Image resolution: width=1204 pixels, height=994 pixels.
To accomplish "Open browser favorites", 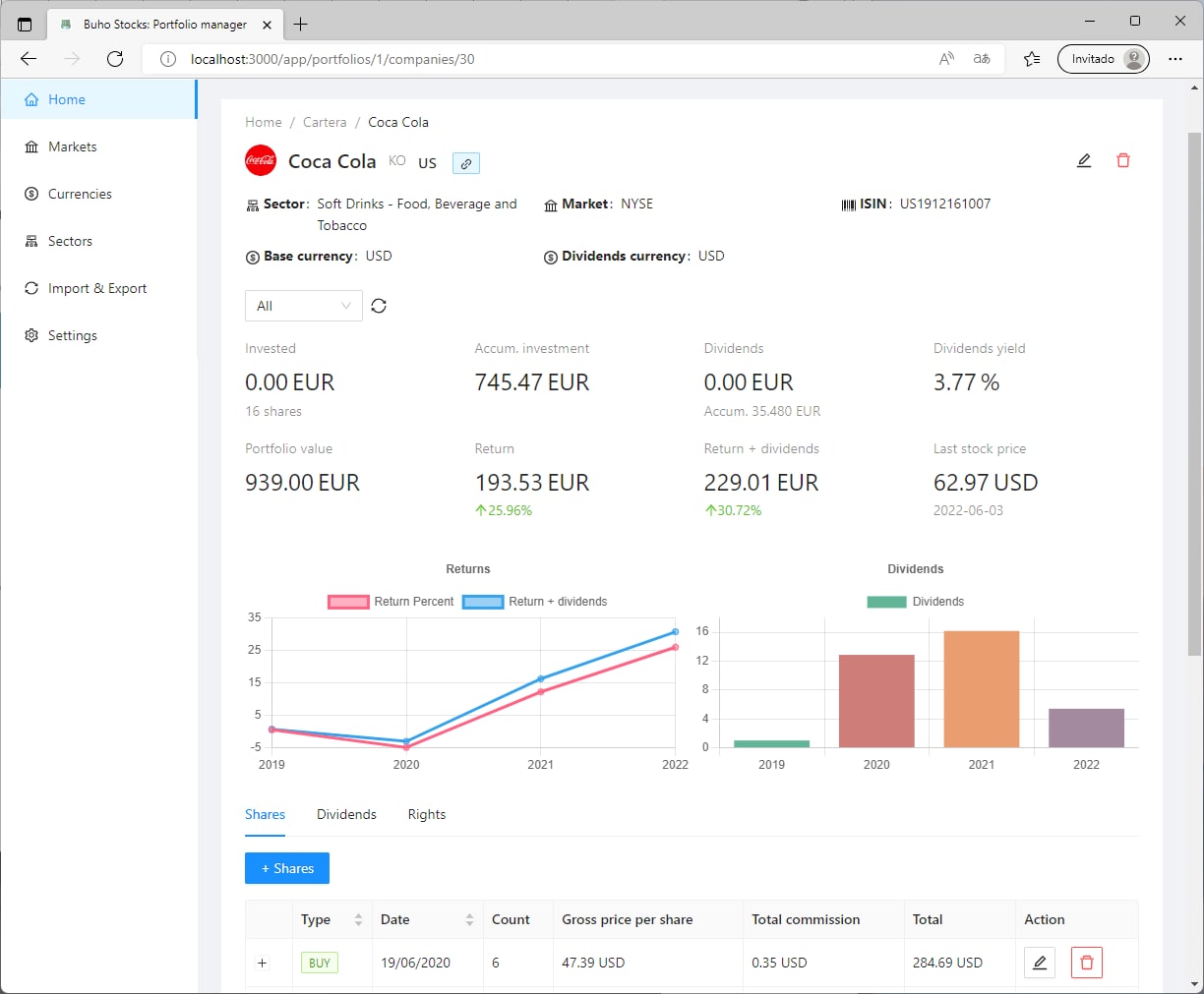I will click(x=1032, y=59).
